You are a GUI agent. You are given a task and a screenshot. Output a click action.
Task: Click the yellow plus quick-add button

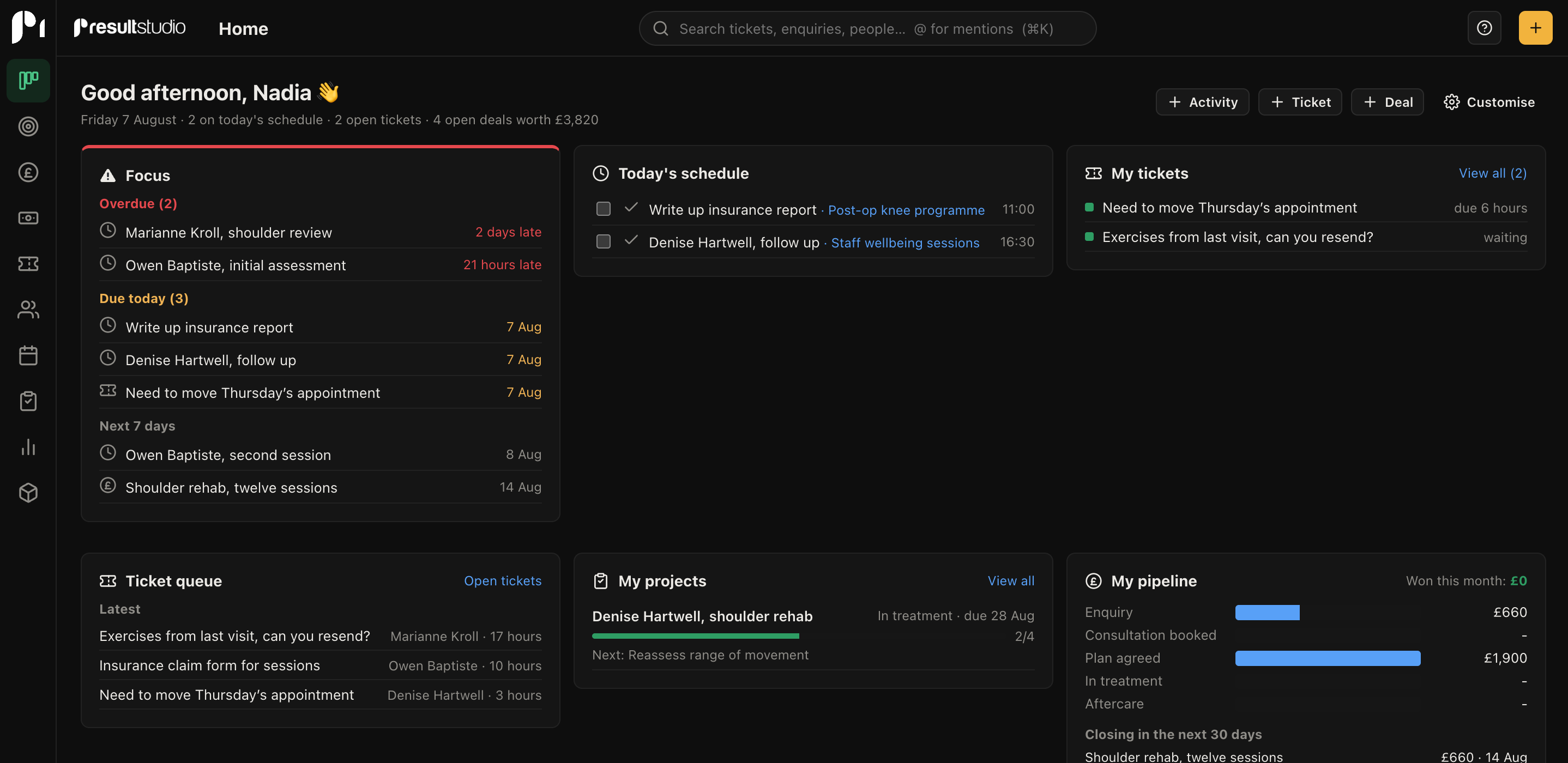(x=1535, y=28)
